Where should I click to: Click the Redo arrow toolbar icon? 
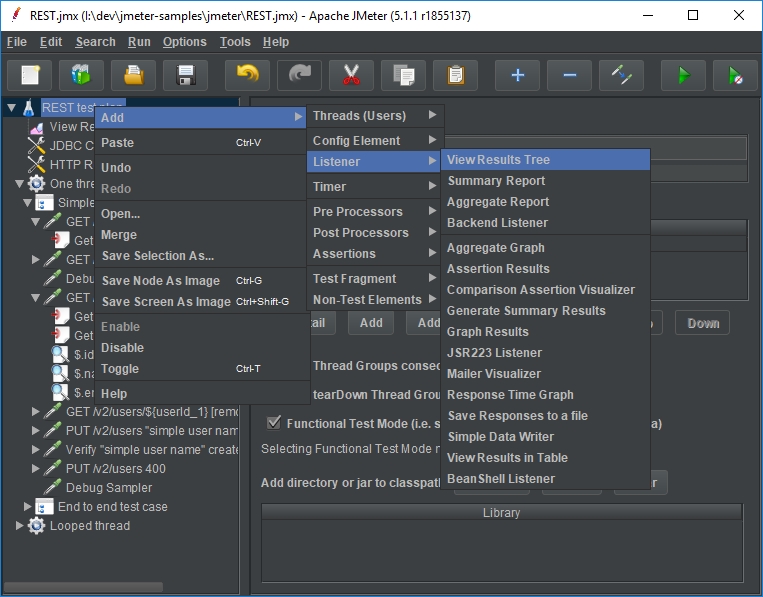click(299, 75)
